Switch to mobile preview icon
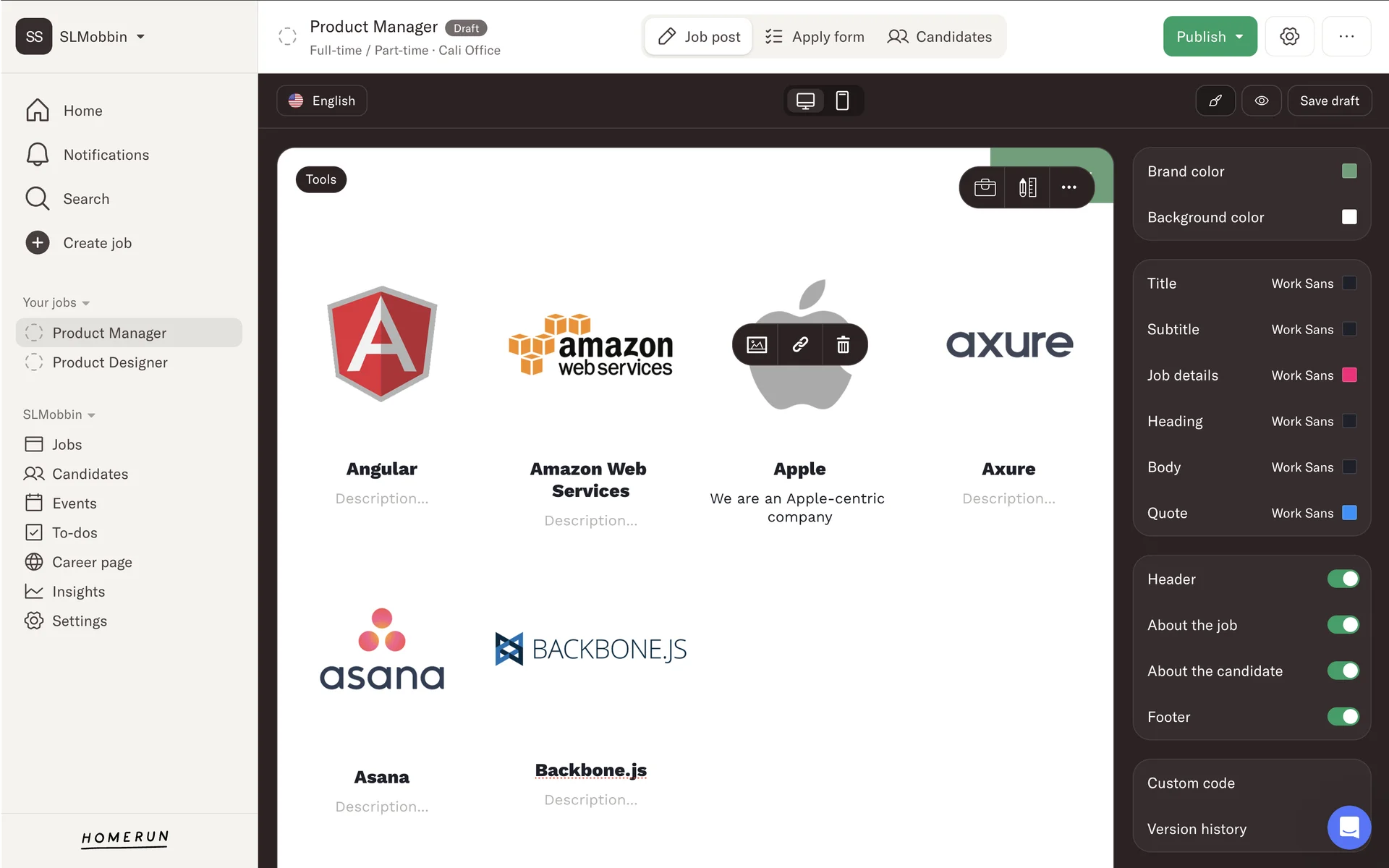This screenshot has height=868, width=1389. tap(842, 101)
